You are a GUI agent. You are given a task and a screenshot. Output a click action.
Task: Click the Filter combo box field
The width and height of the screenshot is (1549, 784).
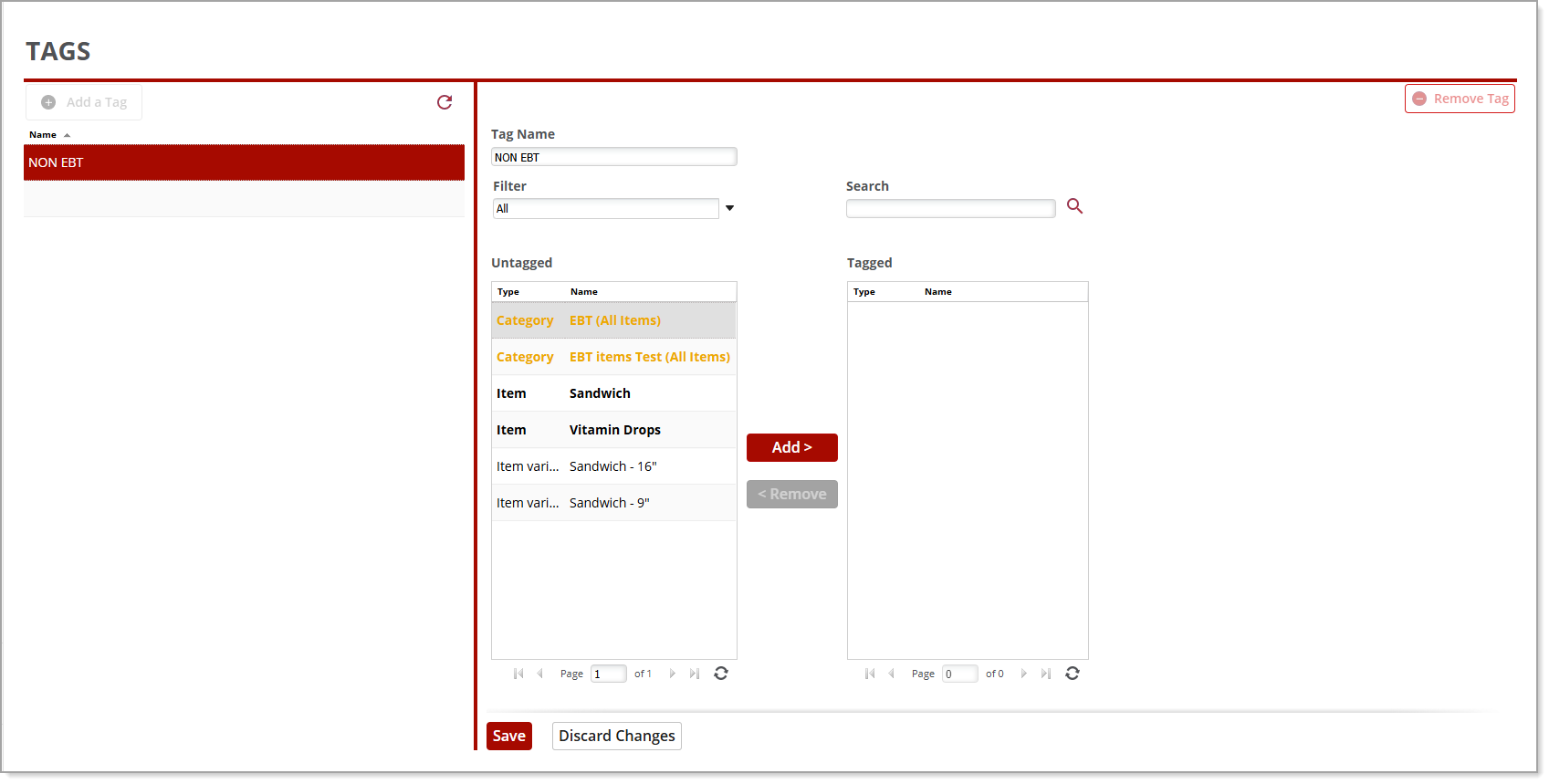click(605, 208)
